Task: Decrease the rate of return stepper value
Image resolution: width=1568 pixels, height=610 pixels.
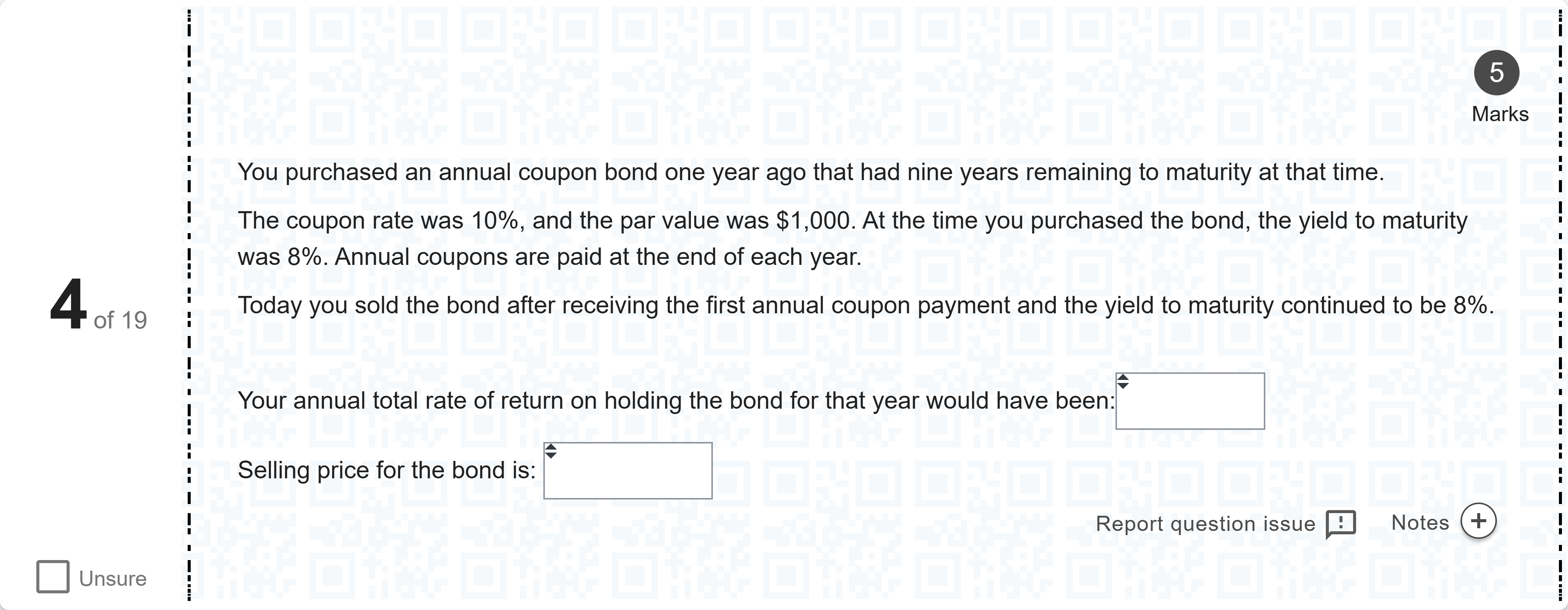Action: 1123,385
